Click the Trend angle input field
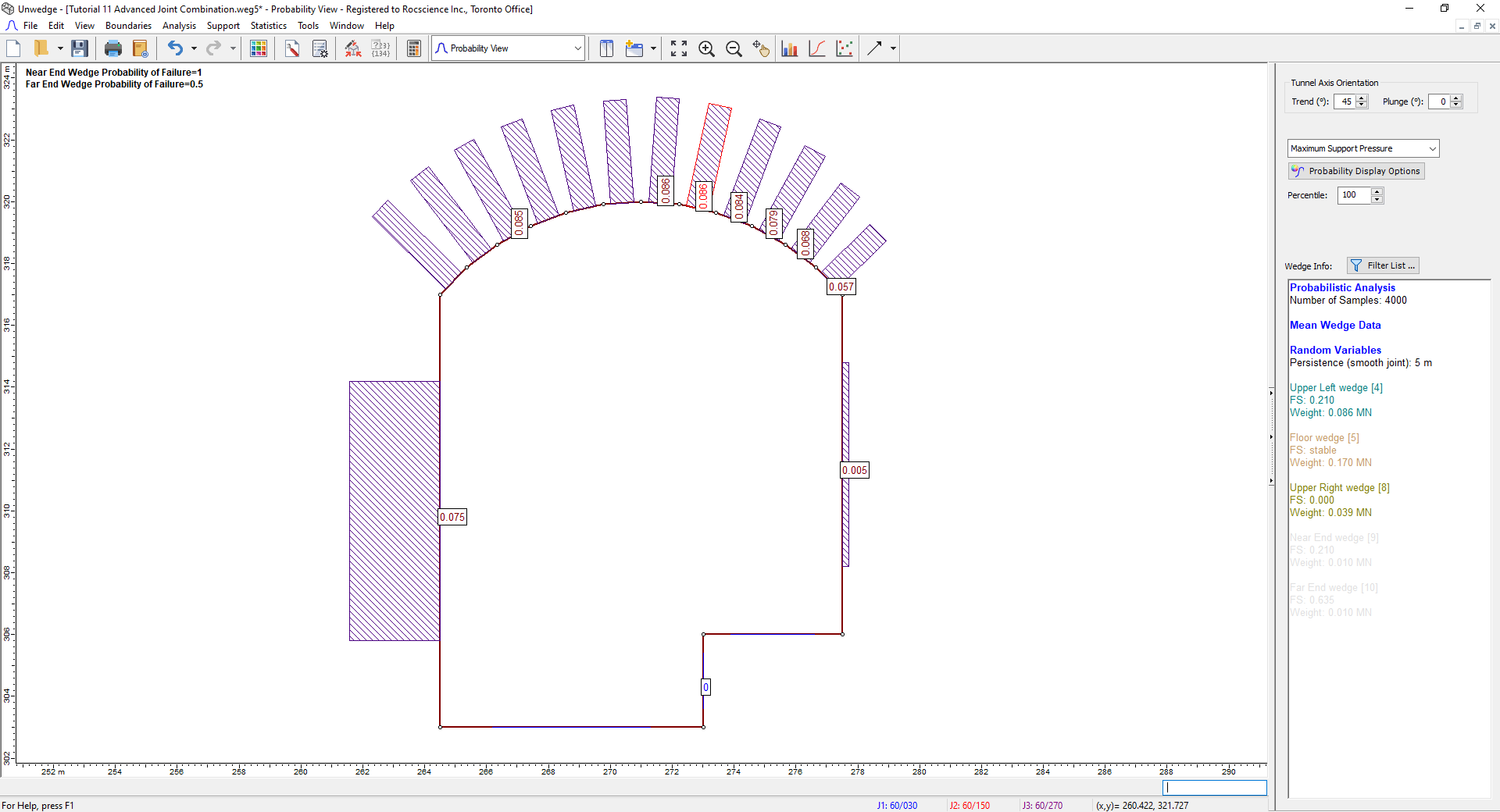Screen dimensions: 1500x812 click(x=1345, y=101)
